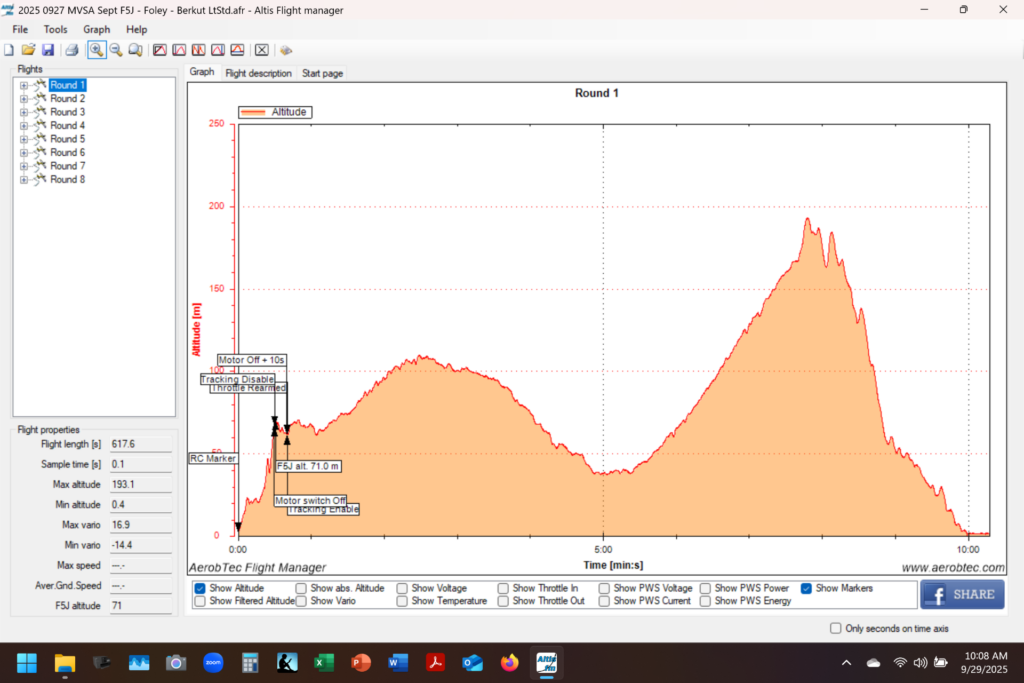Uncheck the Show Altitude checkbox

(200, 588)
